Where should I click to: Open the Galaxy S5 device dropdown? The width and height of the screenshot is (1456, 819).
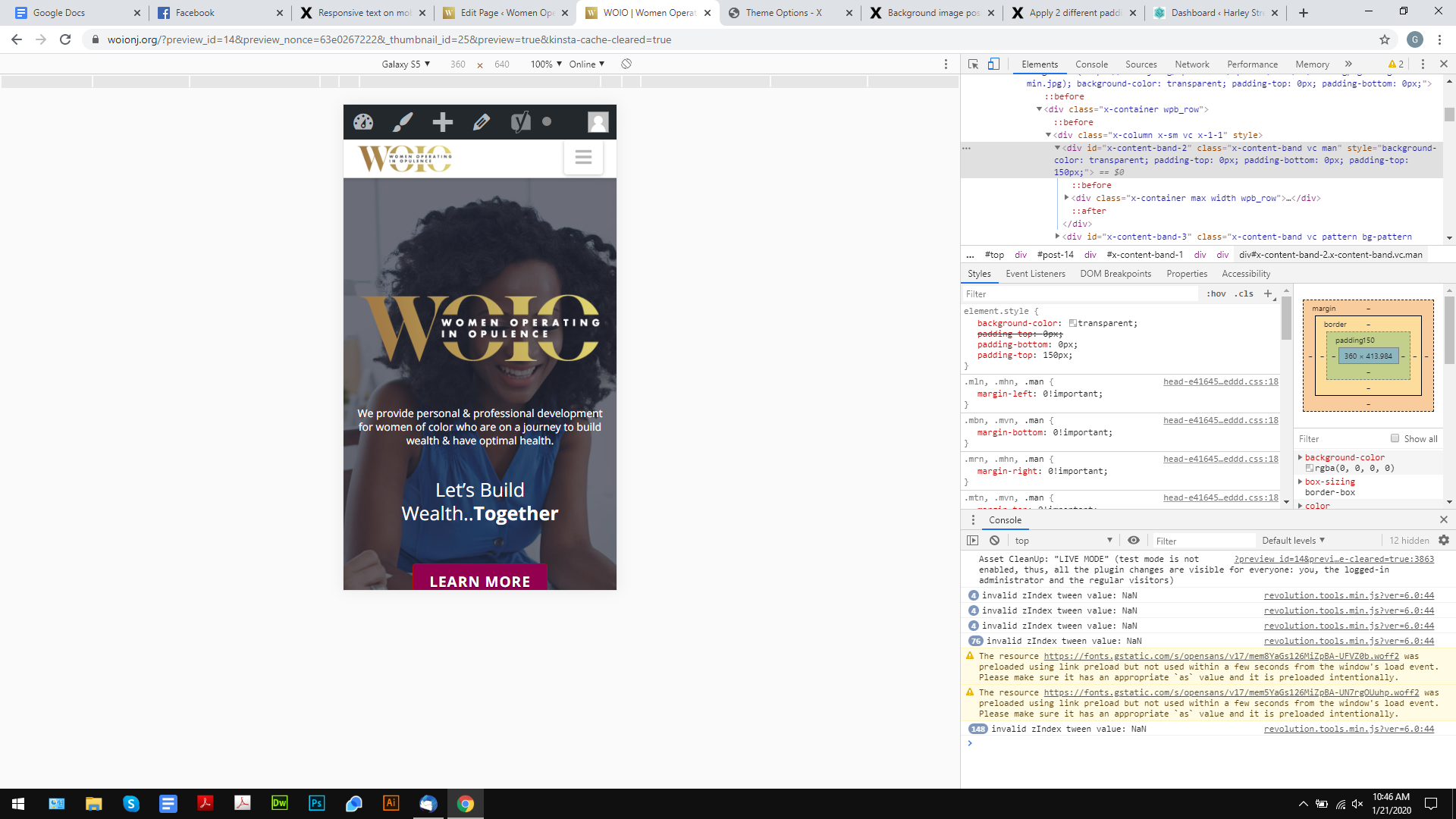[x=406, y=64]
